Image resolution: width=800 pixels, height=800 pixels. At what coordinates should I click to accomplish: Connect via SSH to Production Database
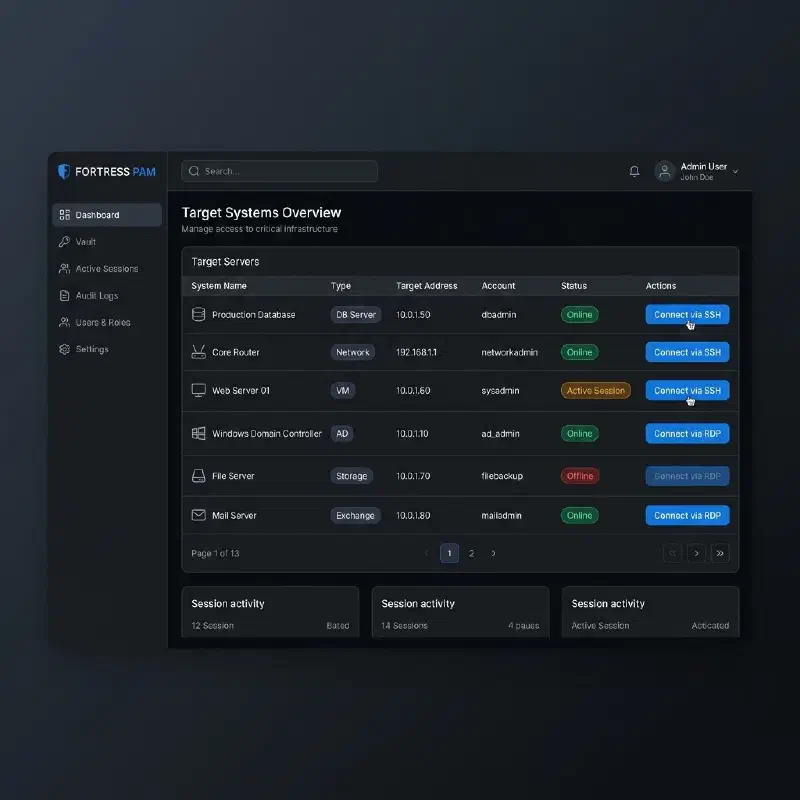tap(687, 314)
